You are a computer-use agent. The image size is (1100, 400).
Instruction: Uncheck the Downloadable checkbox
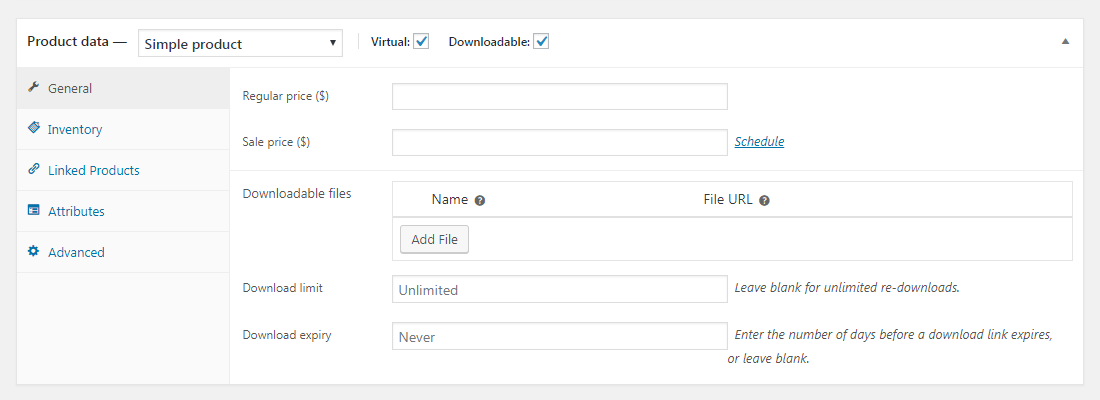[x=541, y=41]
